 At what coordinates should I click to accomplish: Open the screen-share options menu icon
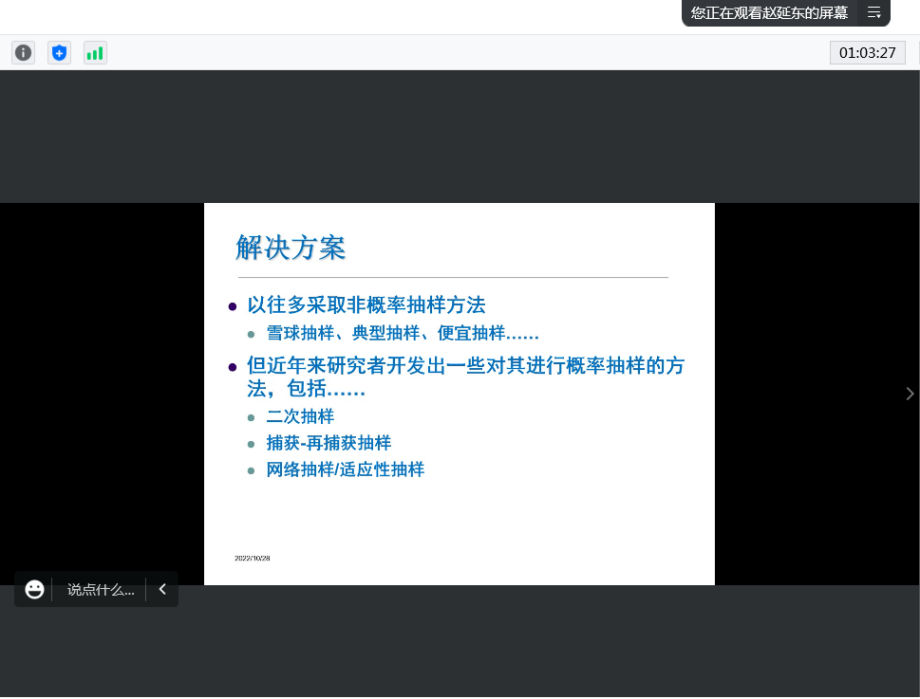point(874,12)
